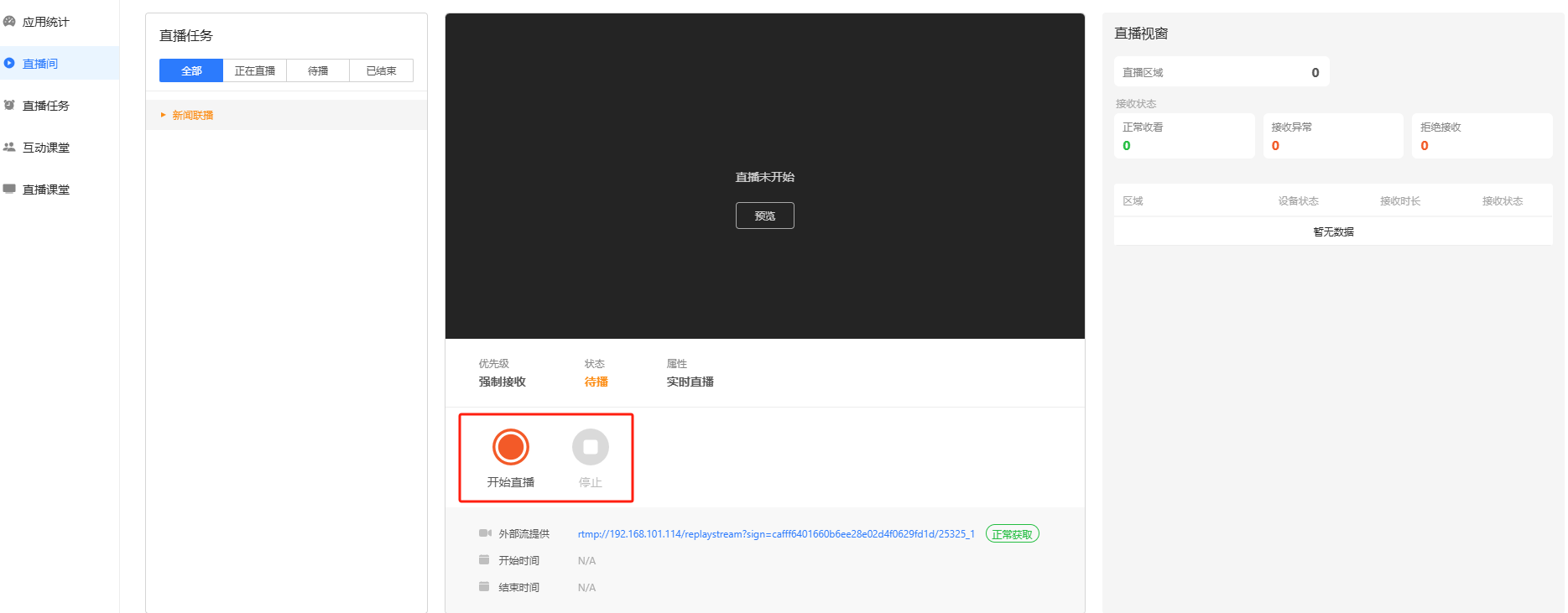Click the 直播区域 count field
The width and height of the screenshot is (1568, 613).
1221,72
